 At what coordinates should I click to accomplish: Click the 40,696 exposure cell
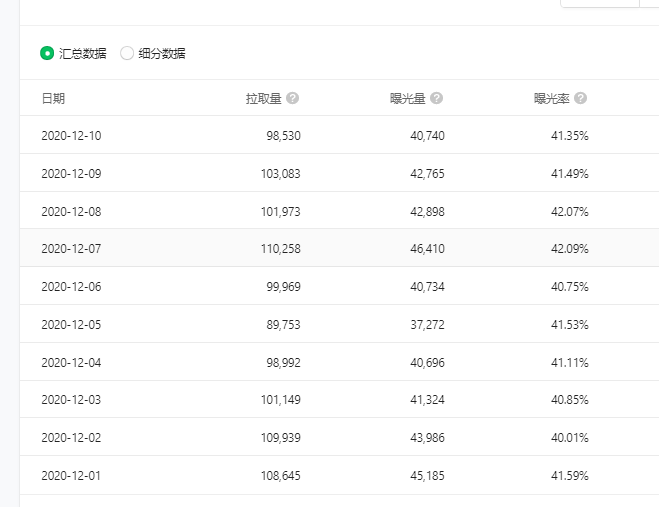pyautogui.click(x=427, y=362)
